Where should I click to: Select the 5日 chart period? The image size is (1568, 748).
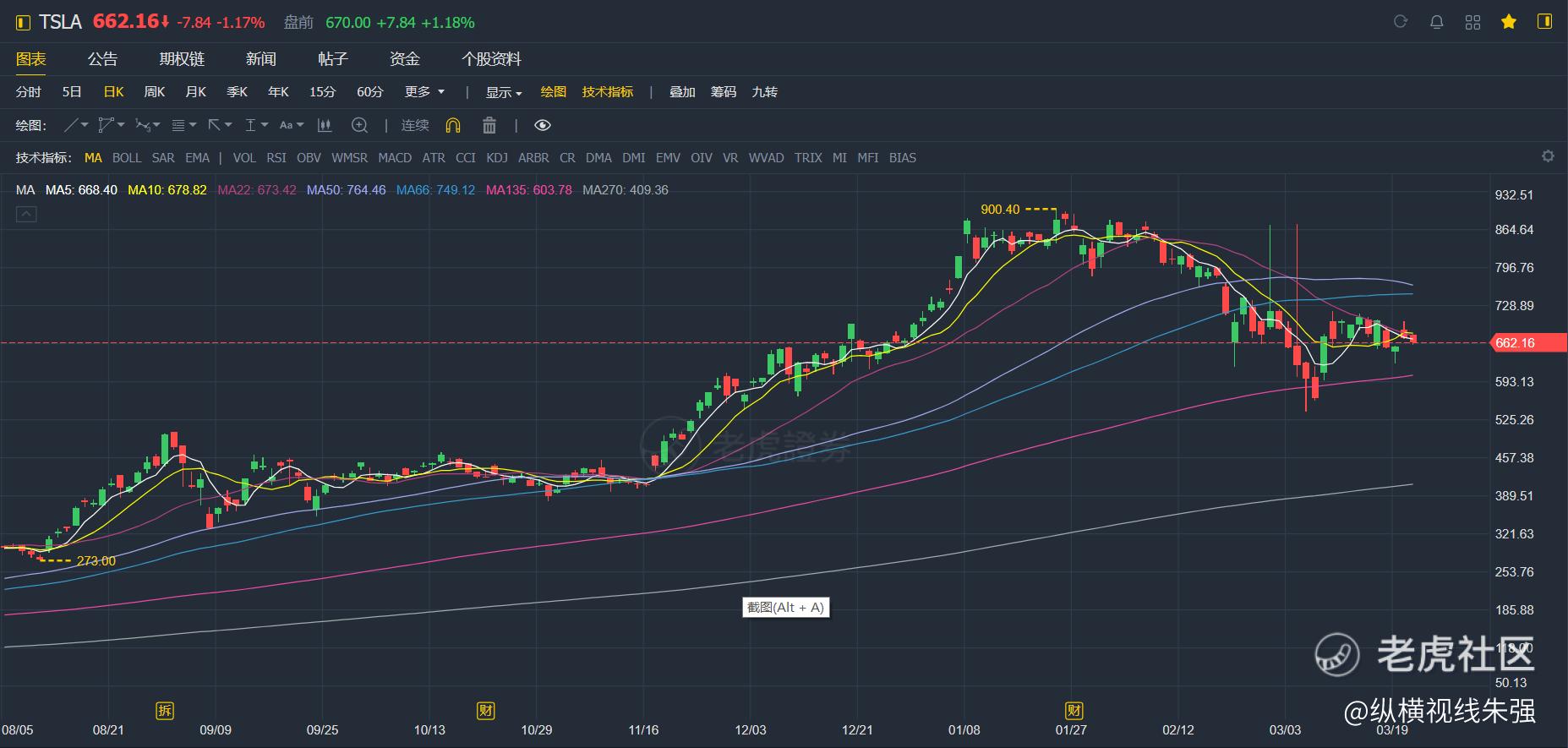coord(72,92)
